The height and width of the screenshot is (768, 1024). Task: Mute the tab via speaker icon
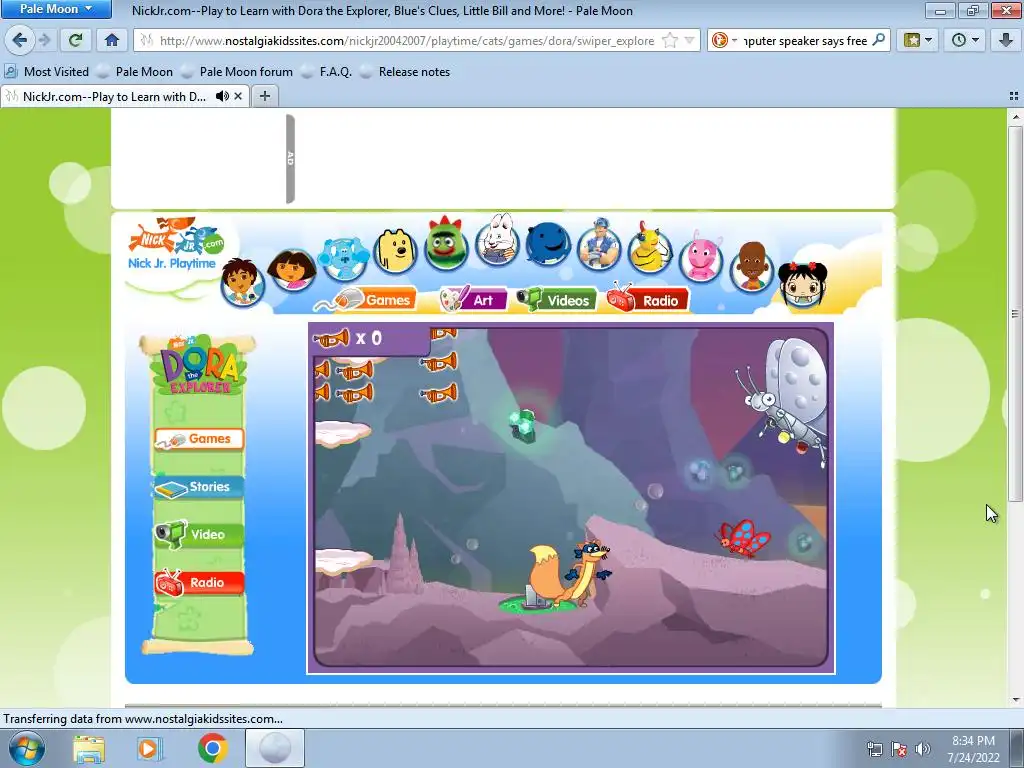click(x=222, y=97)
